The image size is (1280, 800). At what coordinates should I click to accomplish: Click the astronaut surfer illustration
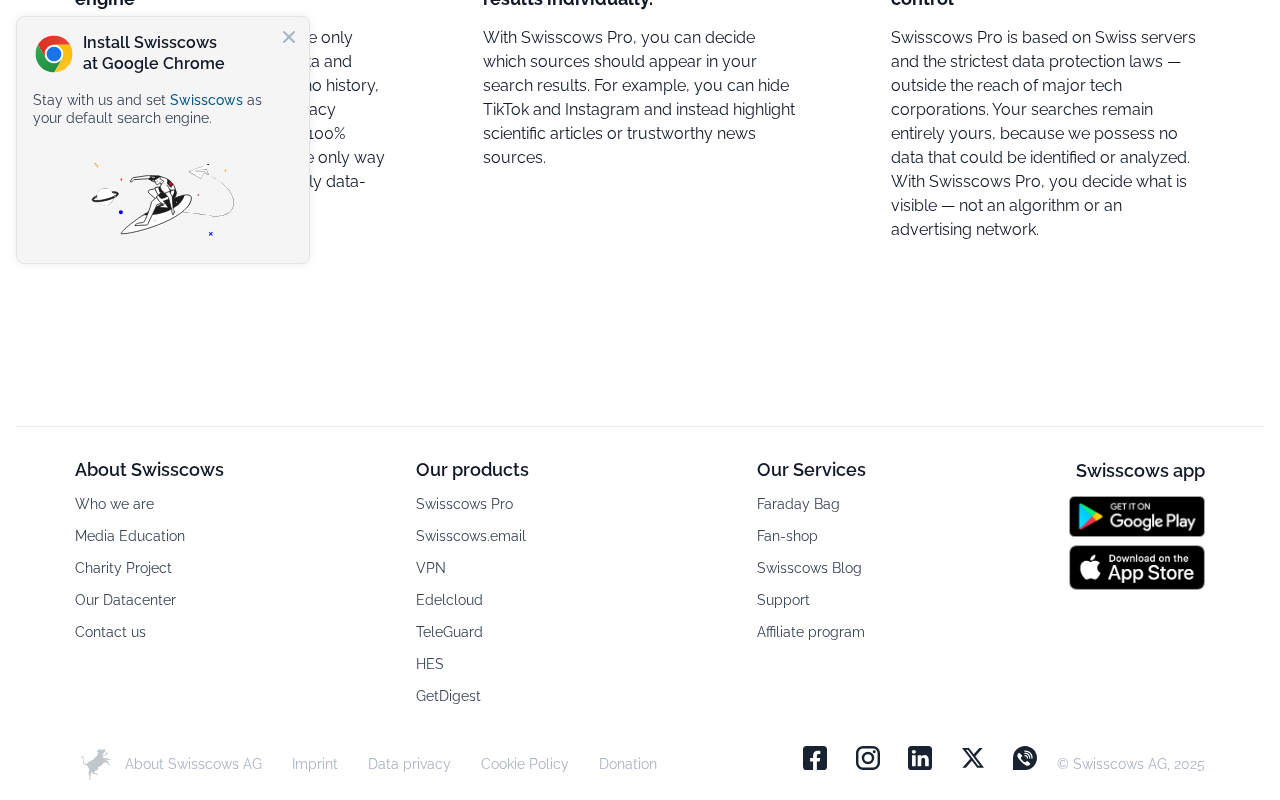(x=163, y=199)
